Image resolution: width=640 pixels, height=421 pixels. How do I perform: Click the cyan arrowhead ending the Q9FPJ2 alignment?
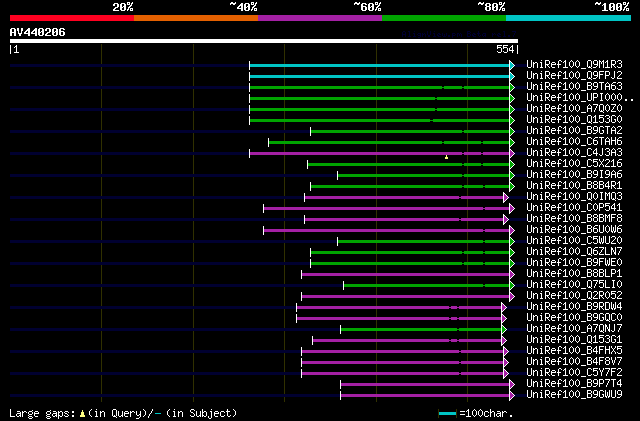(512, 76)
